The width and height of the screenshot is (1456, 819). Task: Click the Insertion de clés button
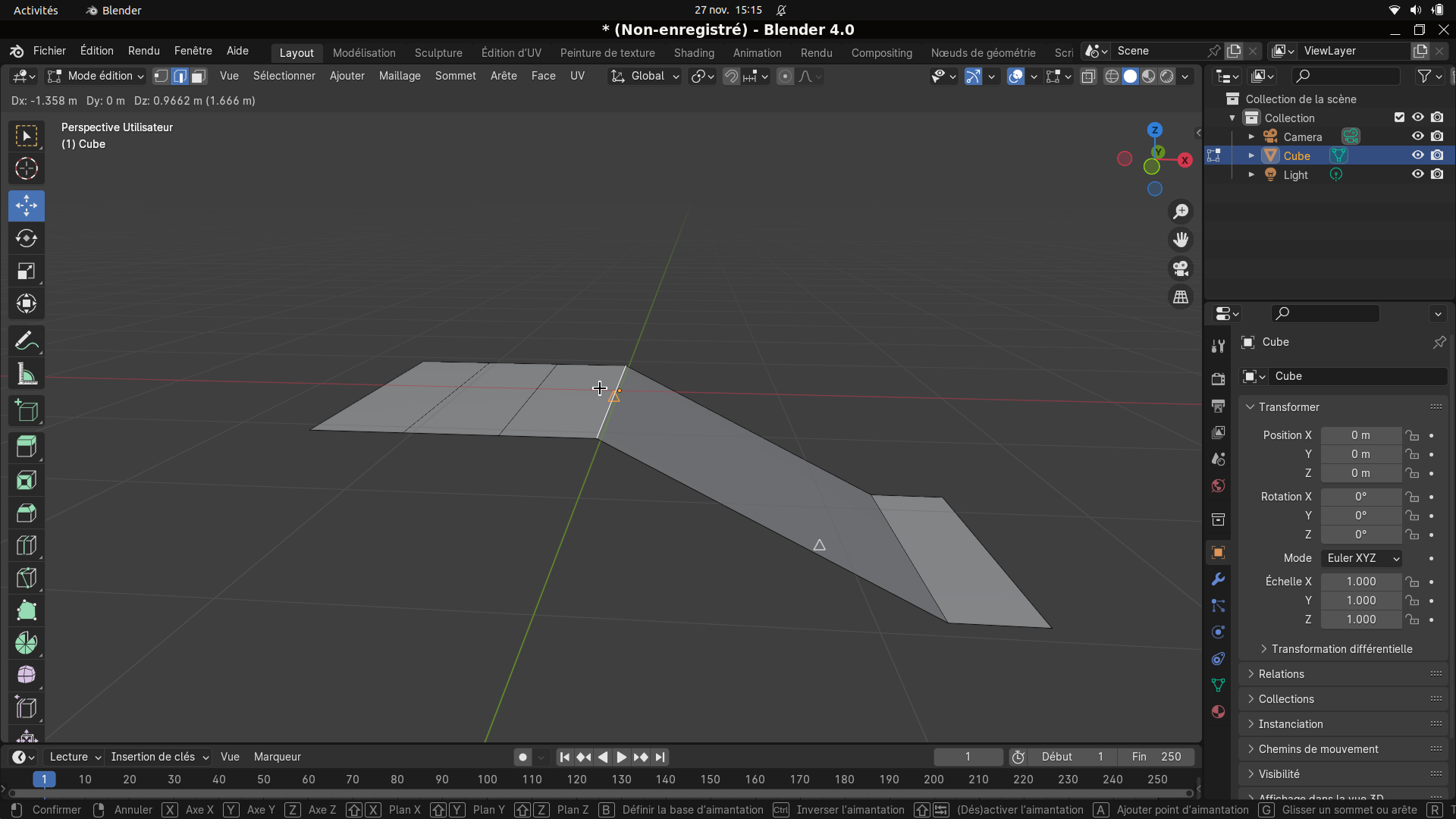[x=159, y=757]
